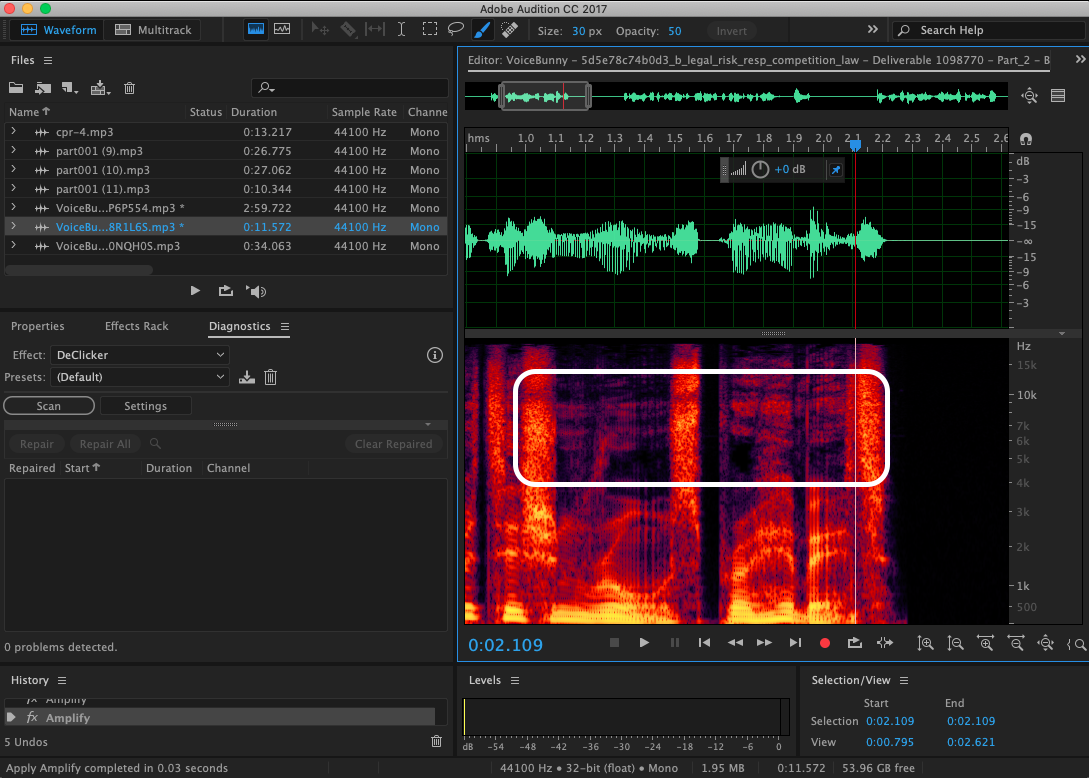Image resolution: width=1089 pixels, height=778 pixels.
Task: Click the DeClicker info icon
Action: (435, 355)
